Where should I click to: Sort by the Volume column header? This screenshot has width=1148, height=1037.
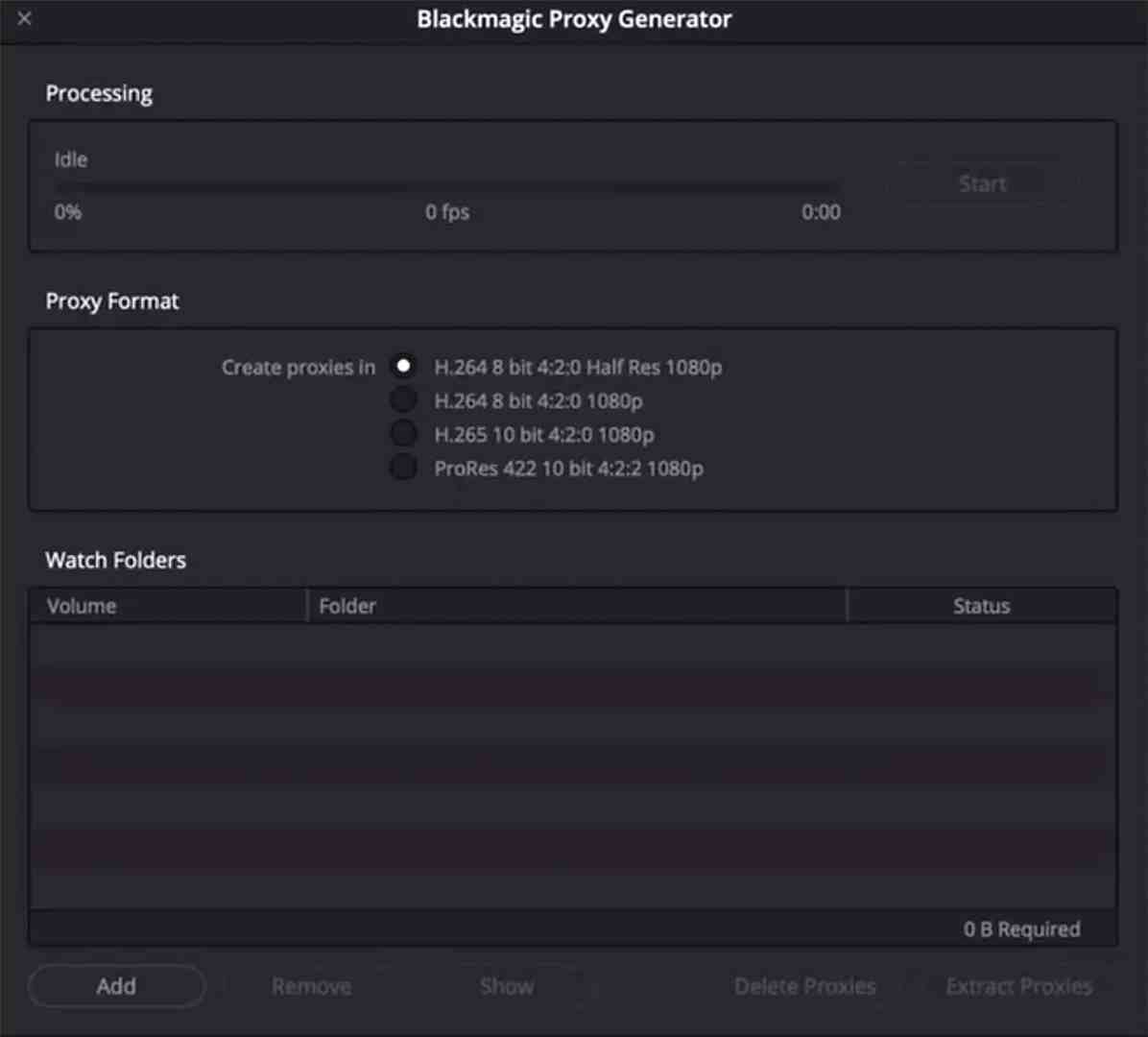point(82,605)
